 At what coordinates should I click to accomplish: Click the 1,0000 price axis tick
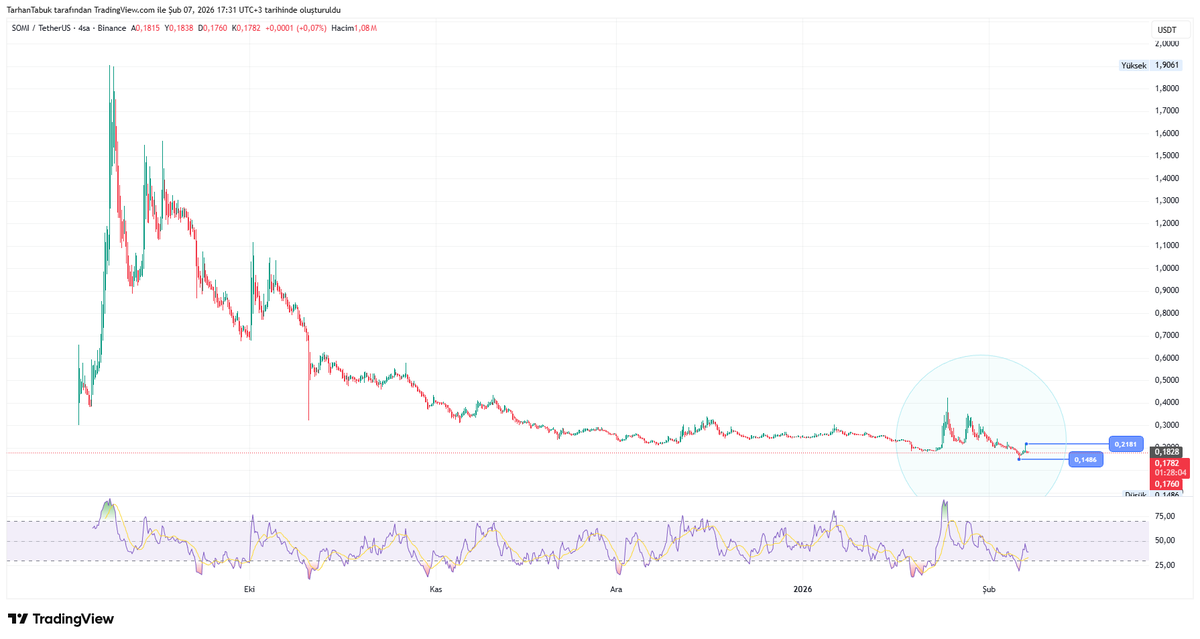point(1166,268)
